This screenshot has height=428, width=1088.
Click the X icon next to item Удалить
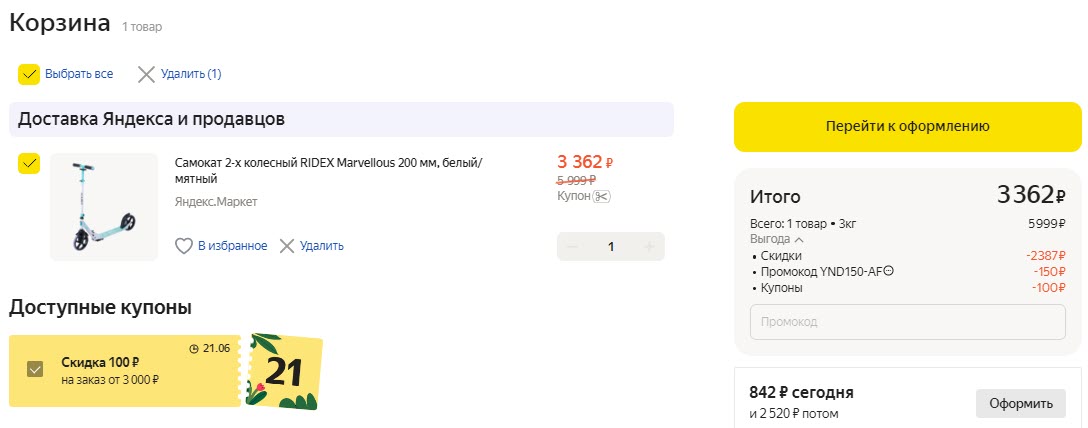[x=288, y=246]
